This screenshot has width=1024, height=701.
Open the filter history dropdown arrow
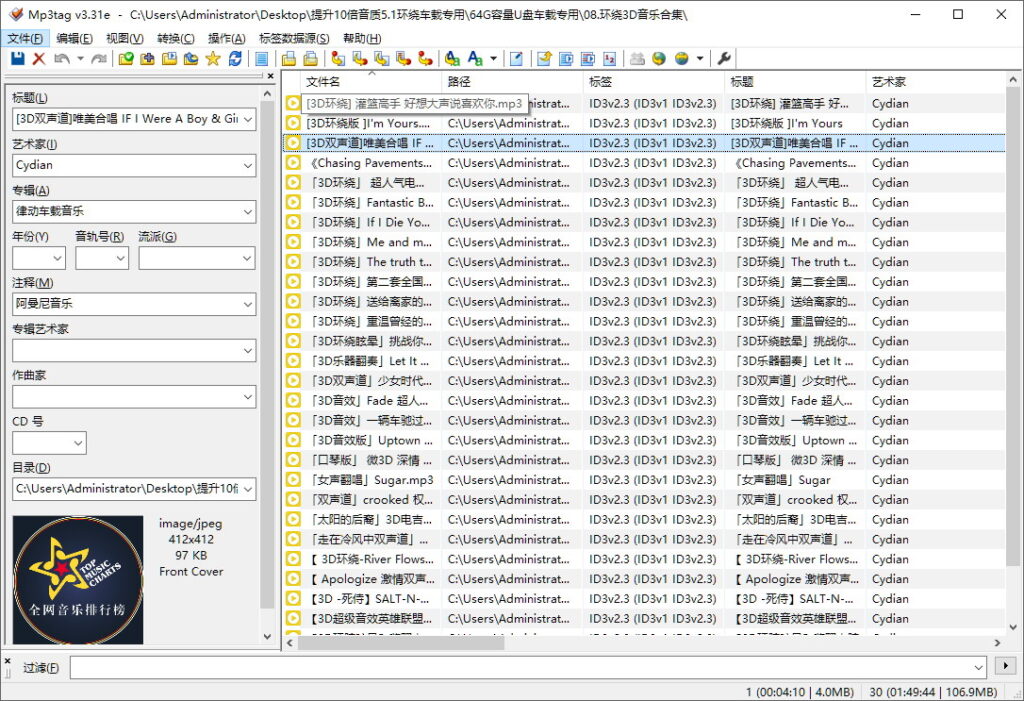click(x=978, y=667)
